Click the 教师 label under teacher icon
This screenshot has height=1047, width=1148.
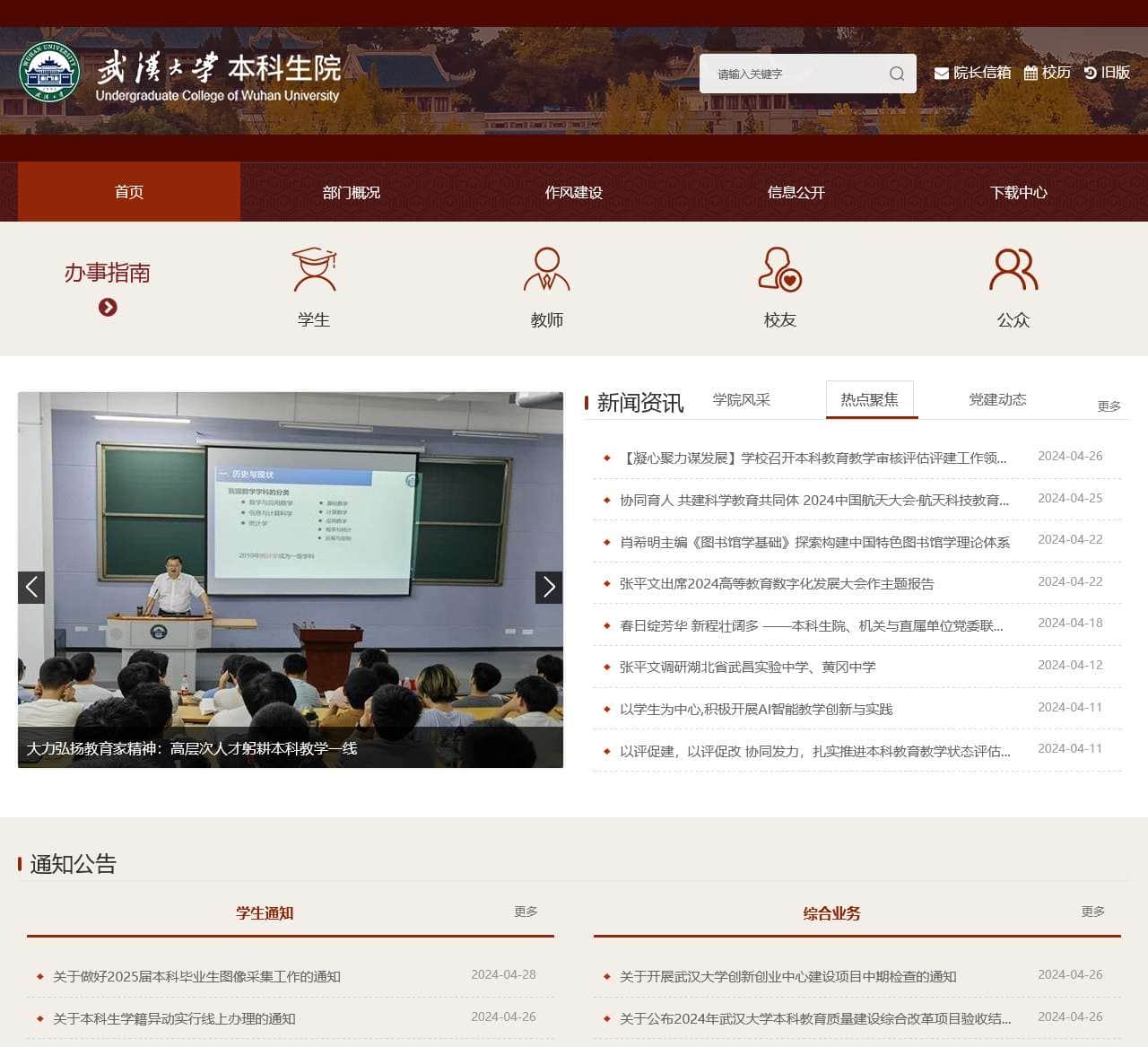pyautogui.click(x=547, y=320)
